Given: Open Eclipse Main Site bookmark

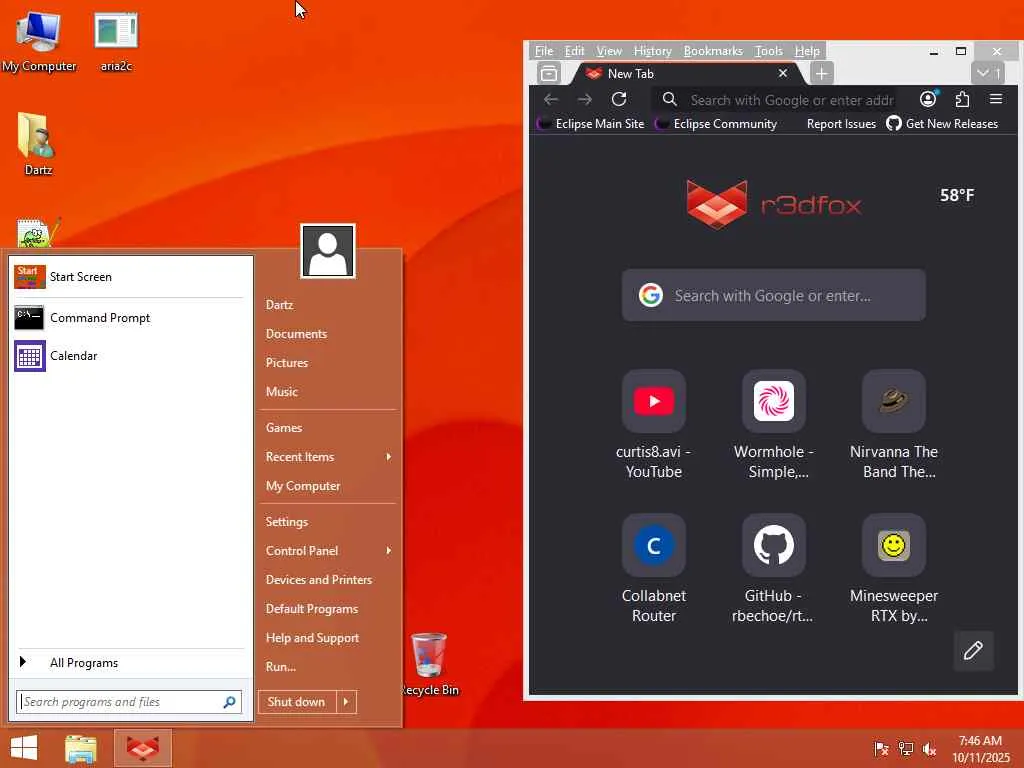Looking at the screenshot, I should [590, 124].
